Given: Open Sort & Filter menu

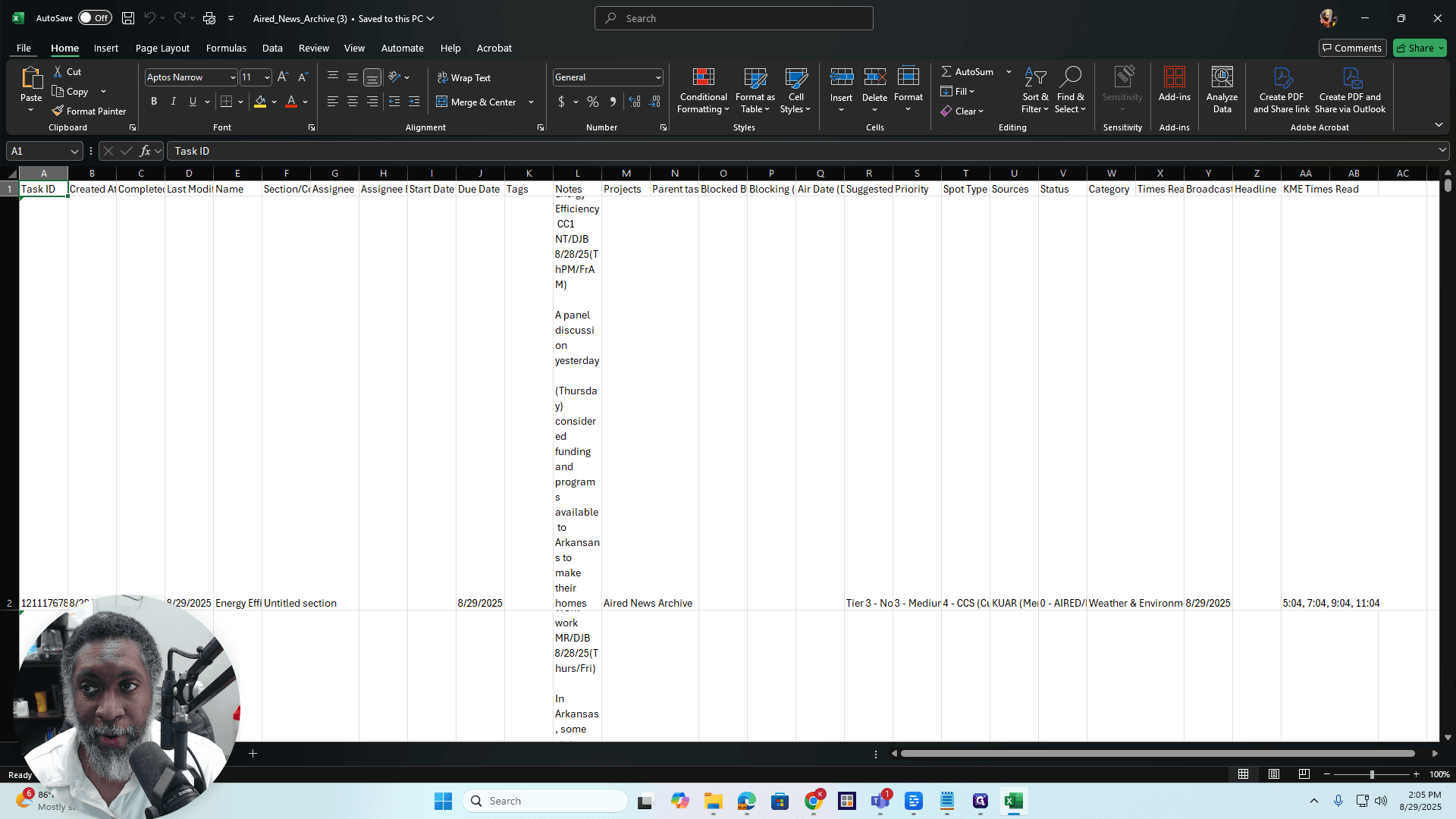Looking at the screenshot, I should [x=1035, y=90].
